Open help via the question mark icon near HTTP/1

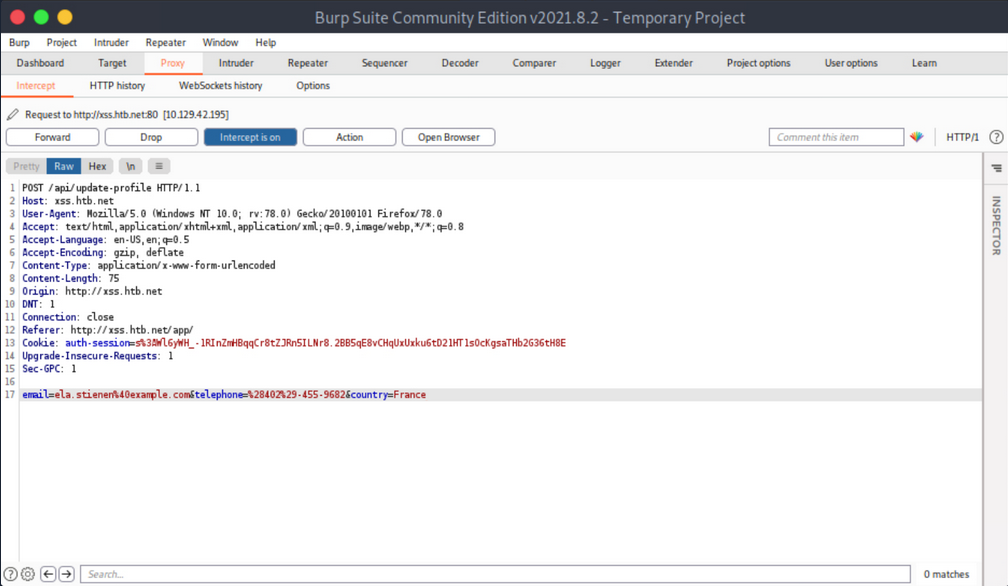[x=996, y=137]
